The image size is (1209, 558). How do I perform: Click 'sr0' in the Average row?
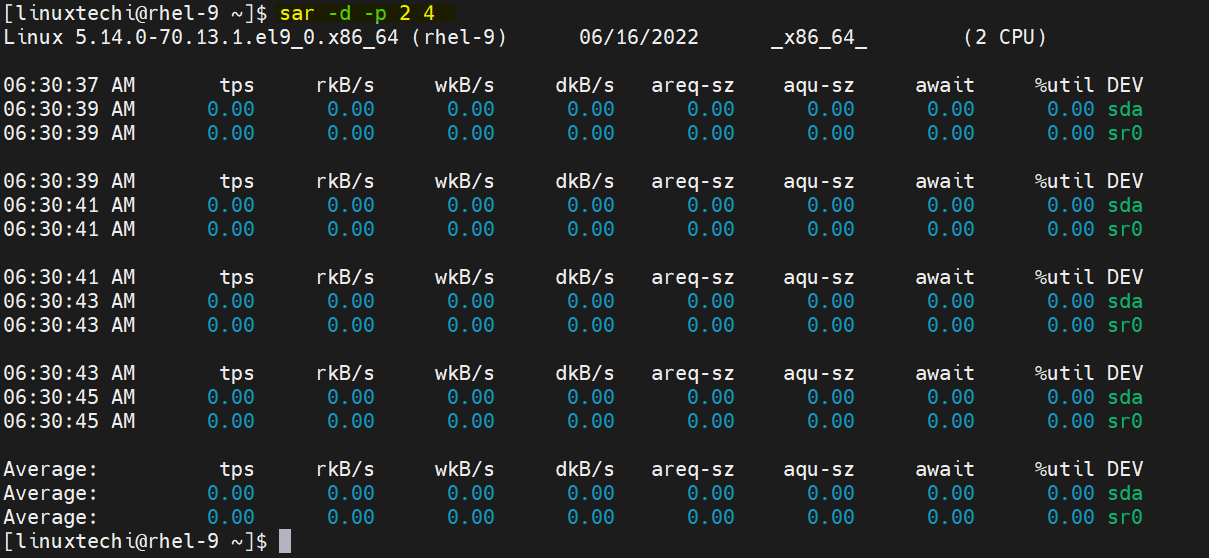click(x=1125, y=517)
